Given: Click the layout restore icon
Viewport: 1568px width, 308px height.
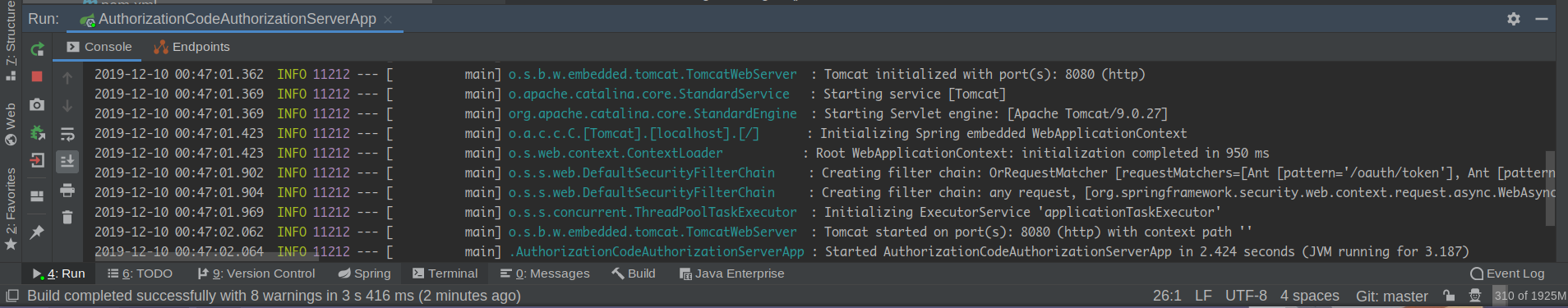Looking at the screenshot, I should tap(37, 196).
